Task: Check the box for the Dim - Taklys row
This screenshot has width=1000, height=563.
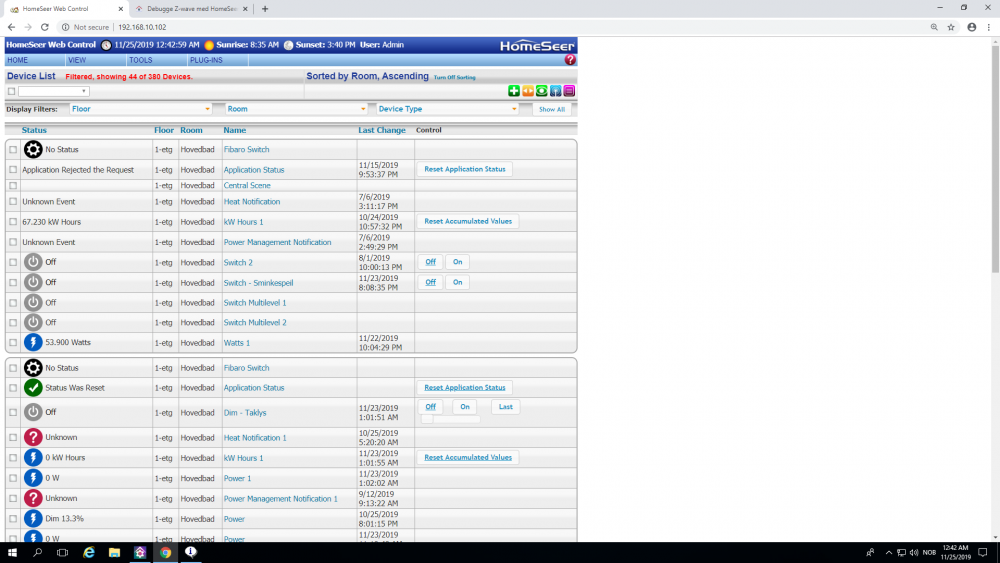Action: [x=13, y=413]
